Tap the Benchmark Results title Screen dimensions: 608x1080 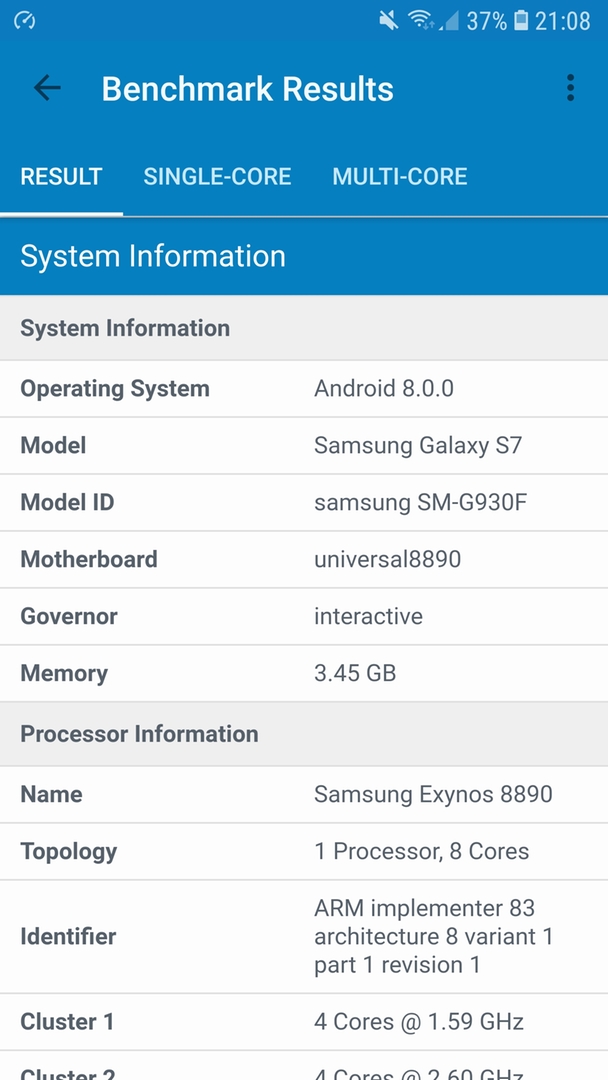(248, 89)
